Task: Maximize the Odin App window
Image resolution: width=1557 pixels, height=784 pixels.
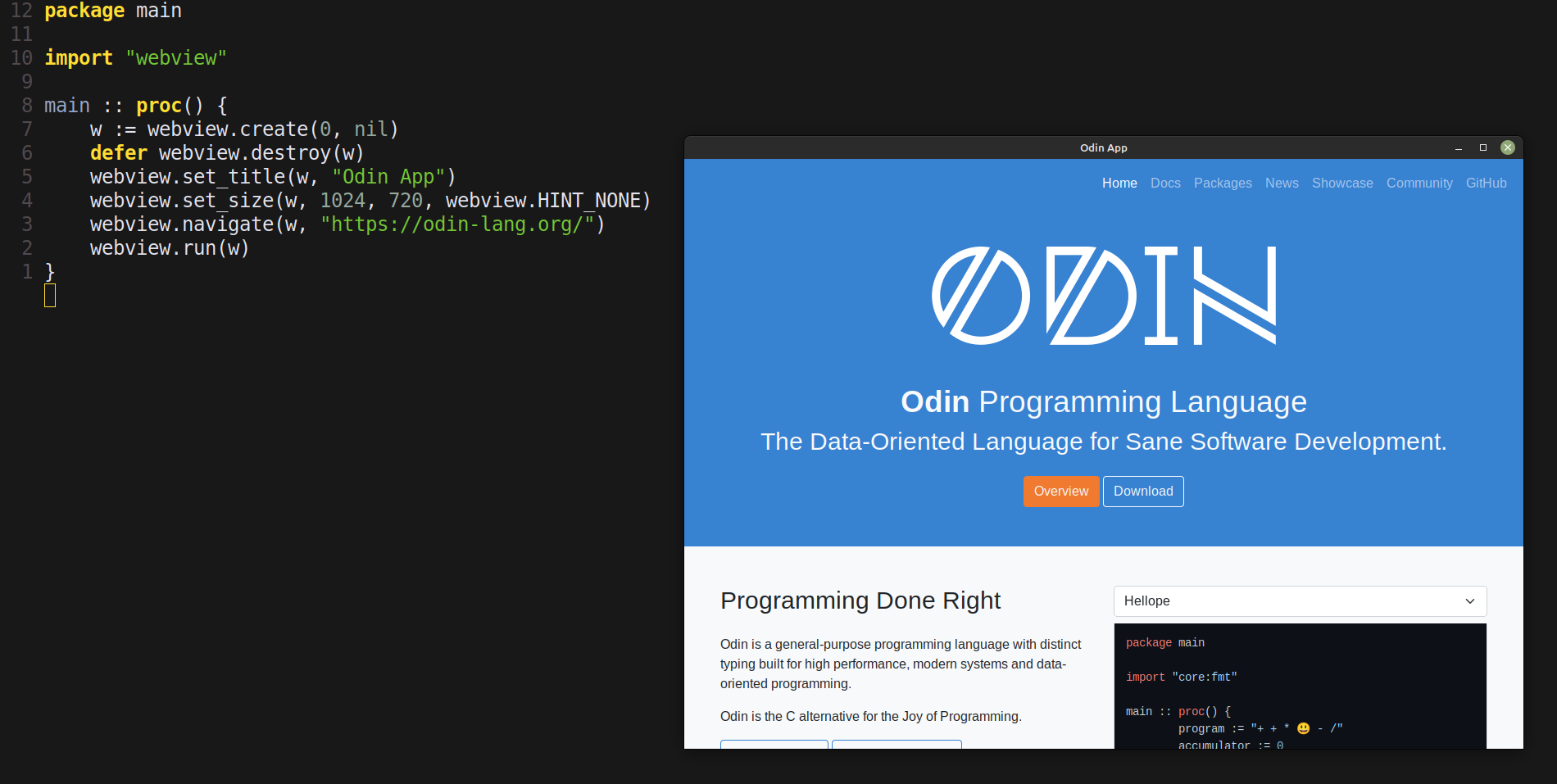Action: tap(1482, 148)
